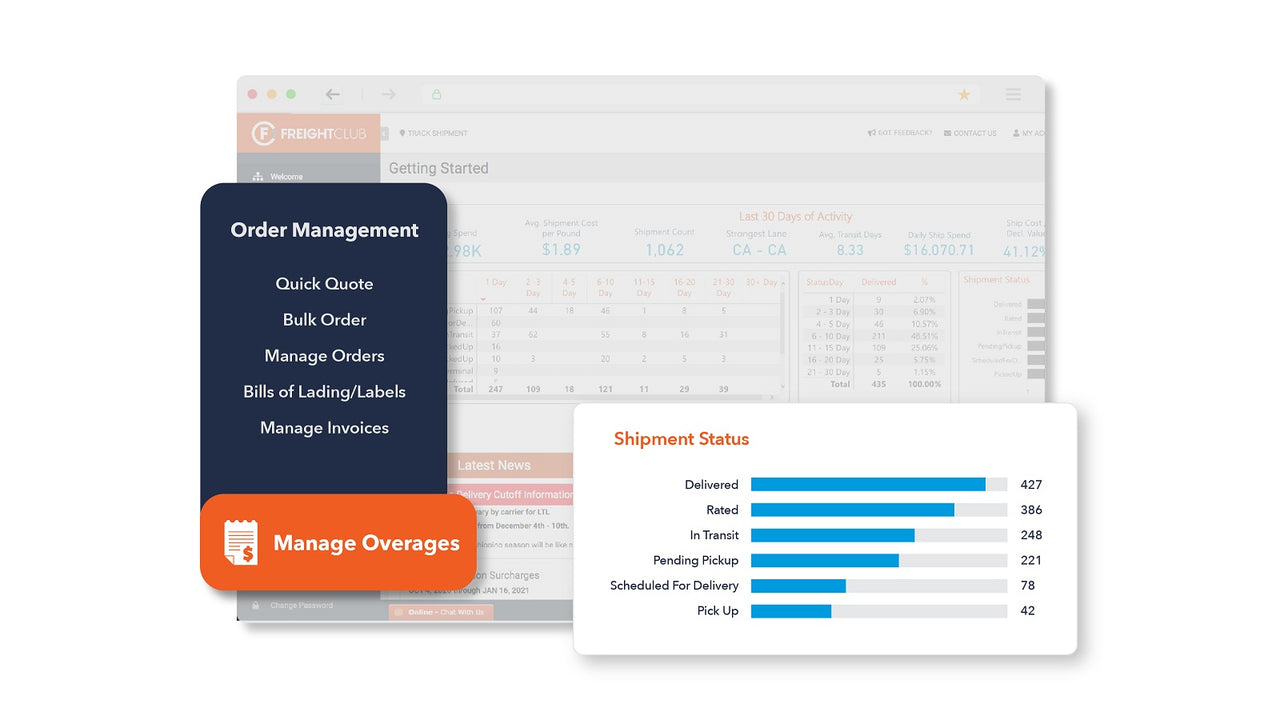1280x720 pixels.
Task: Click the browser back arrow
Action: [332, 93]
